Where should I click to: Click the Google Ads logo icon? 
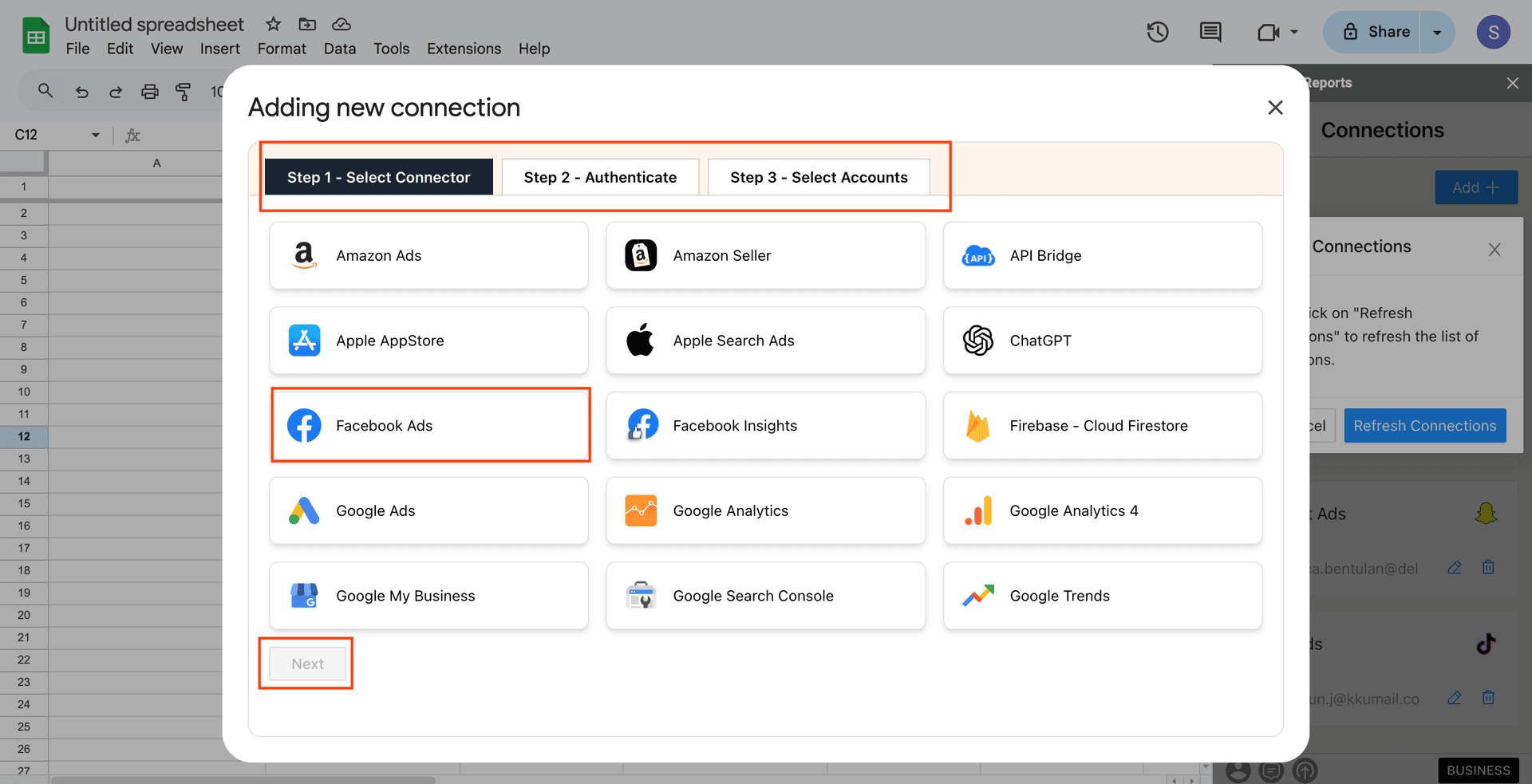tap(304, 511)
